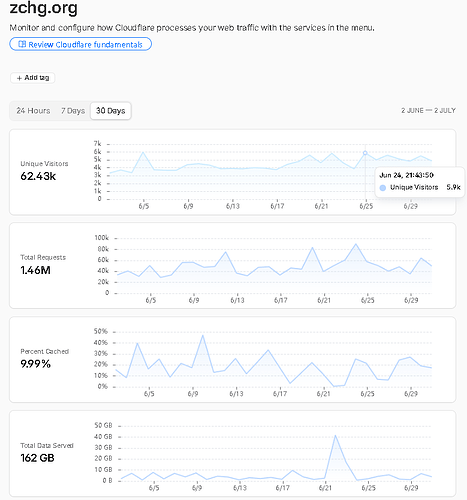Click the Percent Cached 9.99% value
The image size is (467, 500).
[x=36, y=364]
